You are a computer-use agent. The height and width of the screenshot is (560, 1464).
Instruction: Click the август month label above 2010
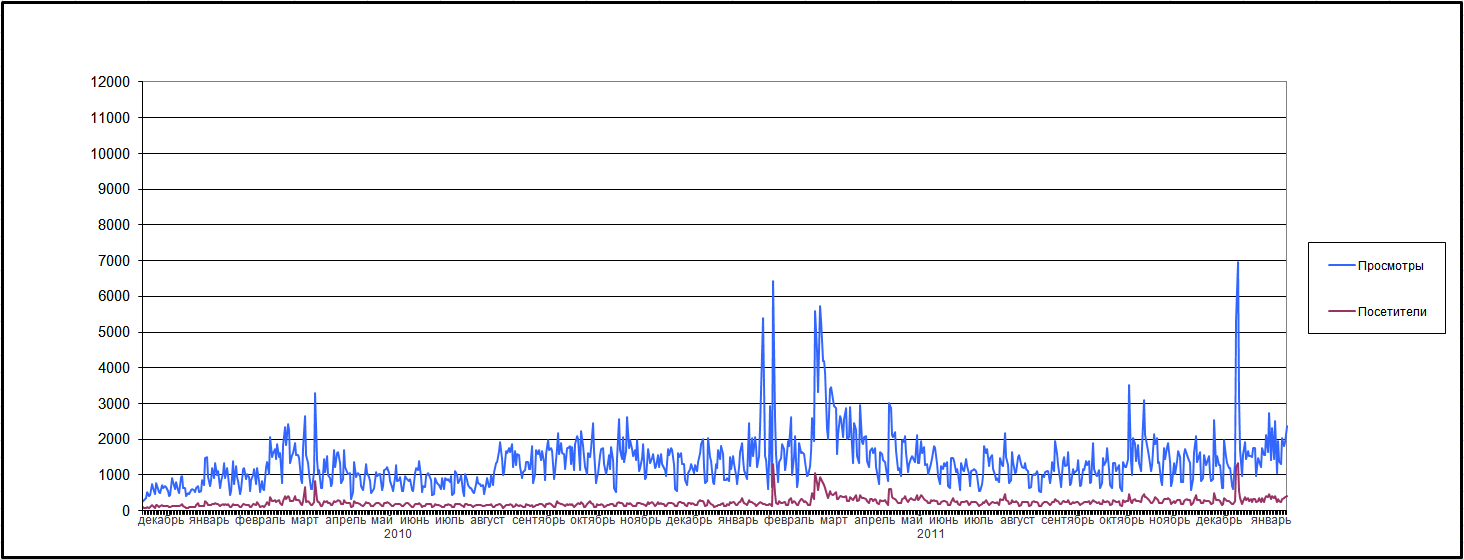(488, 520)
